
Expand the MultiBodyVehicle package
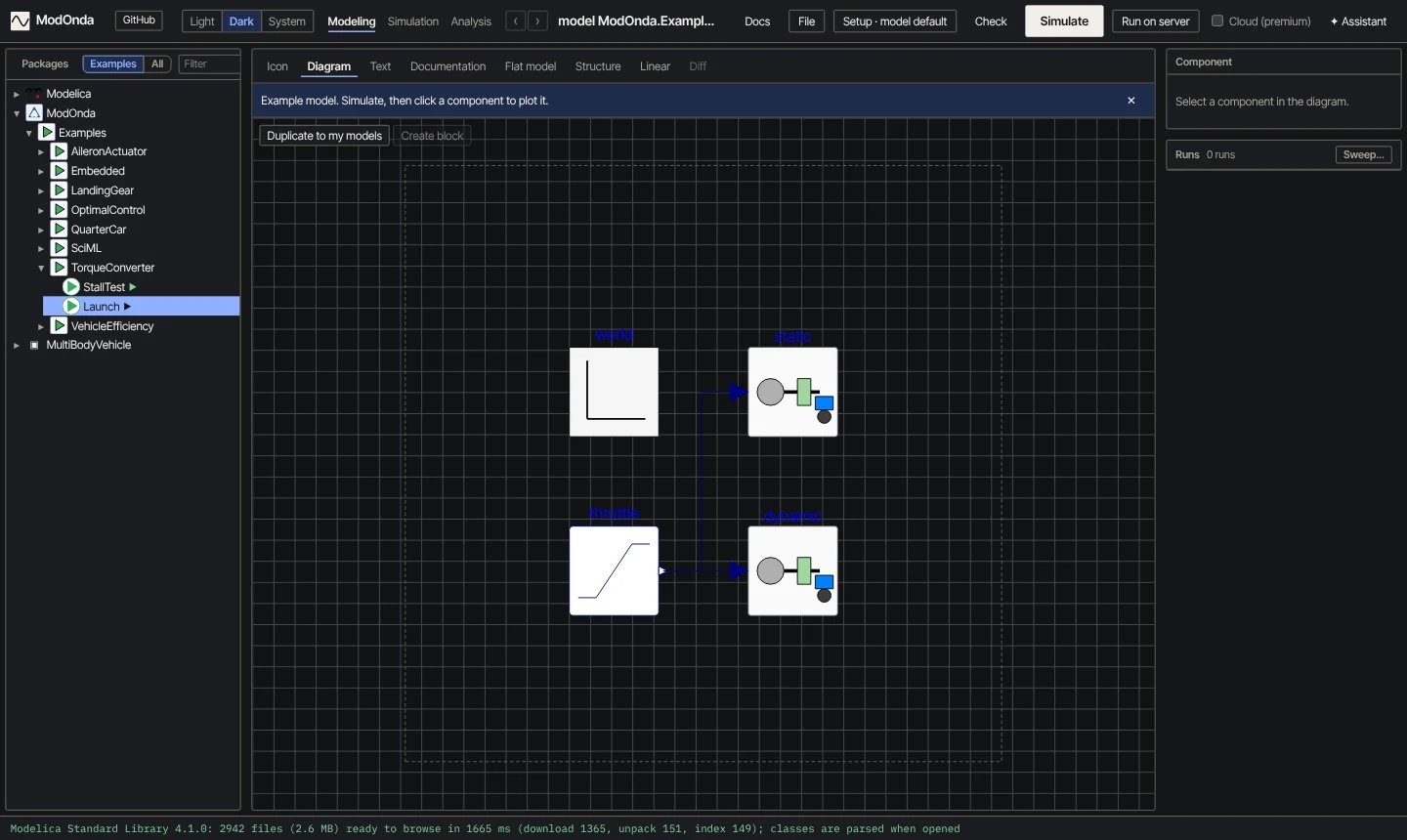[x=17, y=346]
